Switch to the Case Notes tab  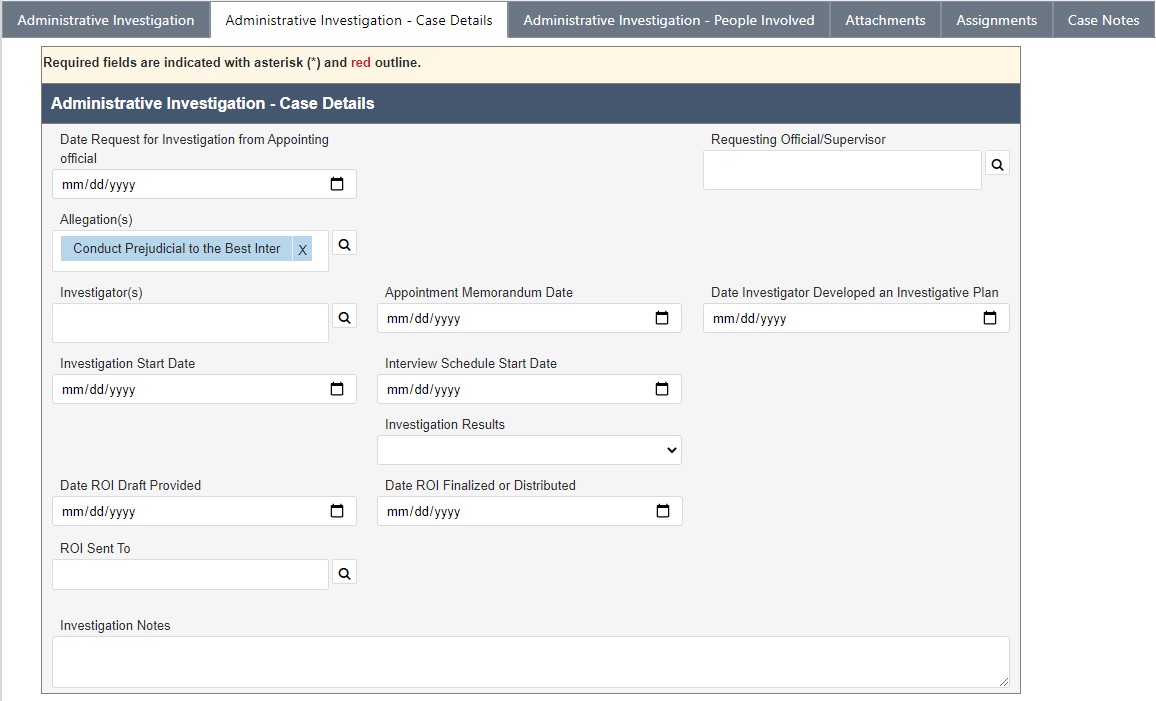[1104, 20]
